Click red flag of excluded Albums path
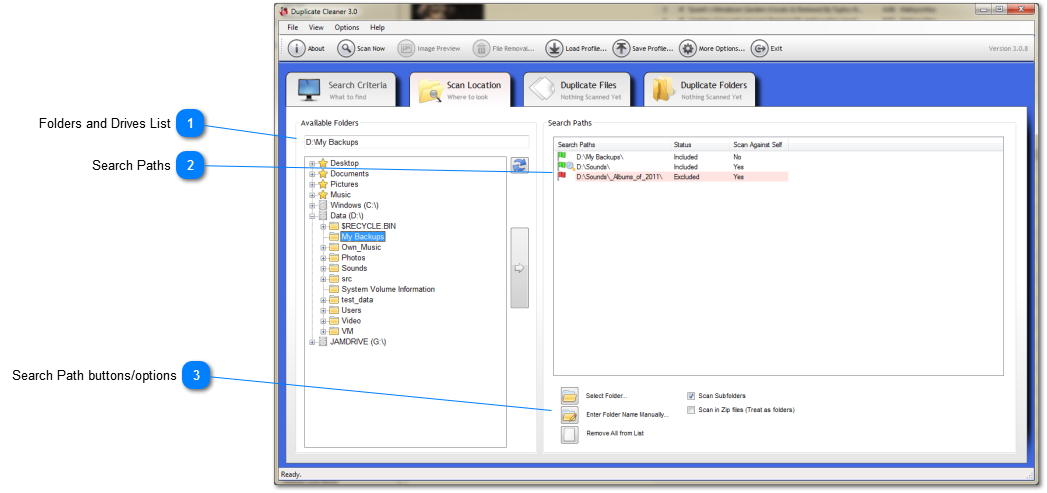This screenshot has height=493, width=1047. [562, 176]
